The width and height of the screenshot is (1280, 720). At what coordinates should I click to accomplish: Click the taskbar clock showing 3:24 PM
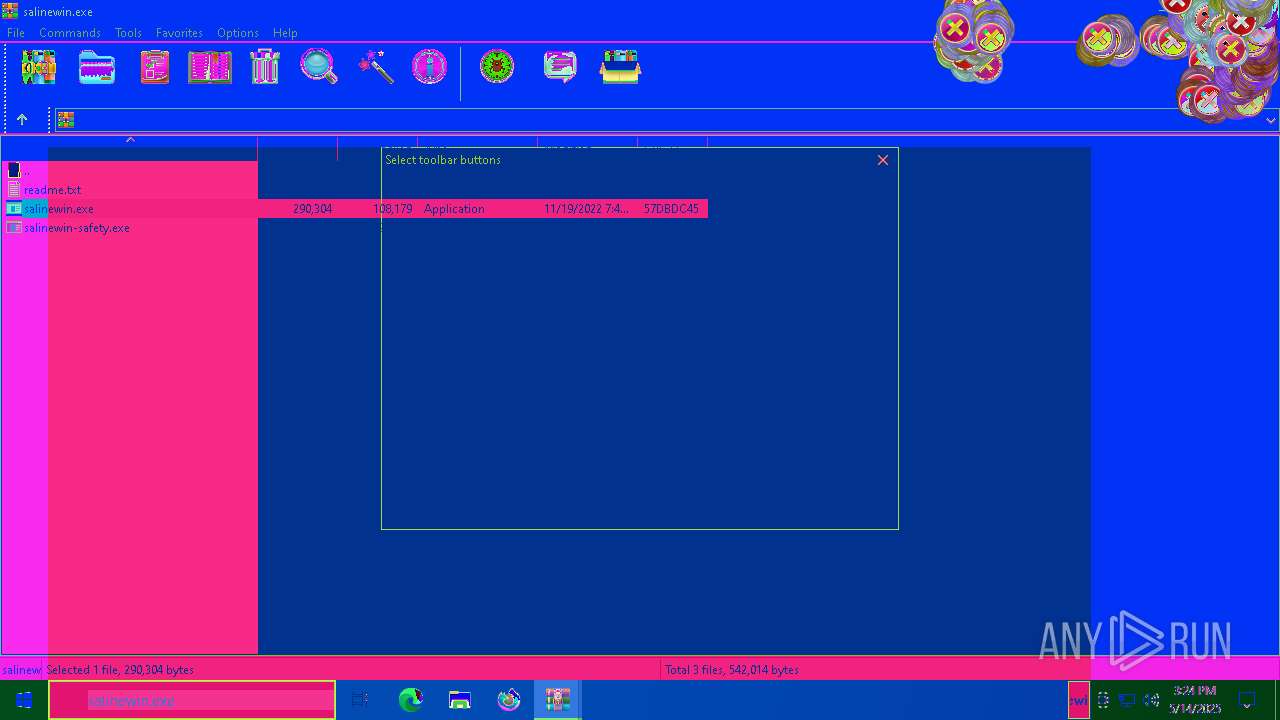click(x=1195, y=700)
